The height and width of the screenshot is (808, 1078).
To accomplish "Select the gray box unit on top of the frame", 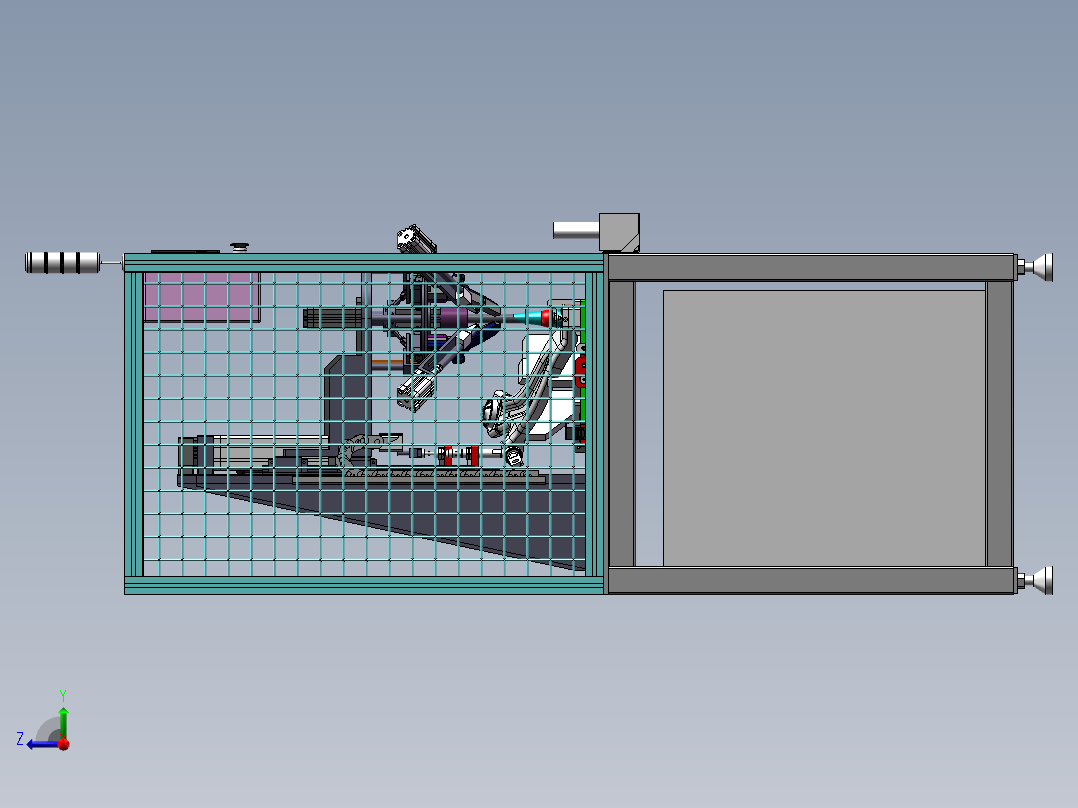I will 619,232.
